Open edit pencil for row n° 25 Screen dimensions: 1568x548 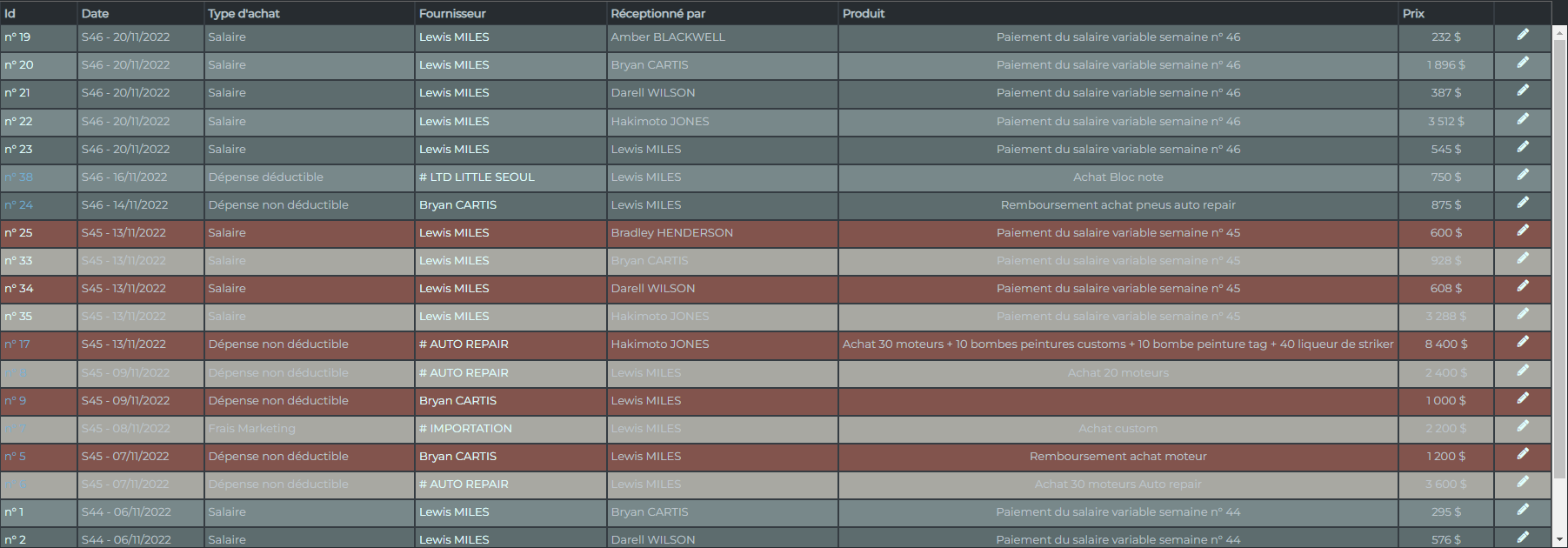[1523, 231]
